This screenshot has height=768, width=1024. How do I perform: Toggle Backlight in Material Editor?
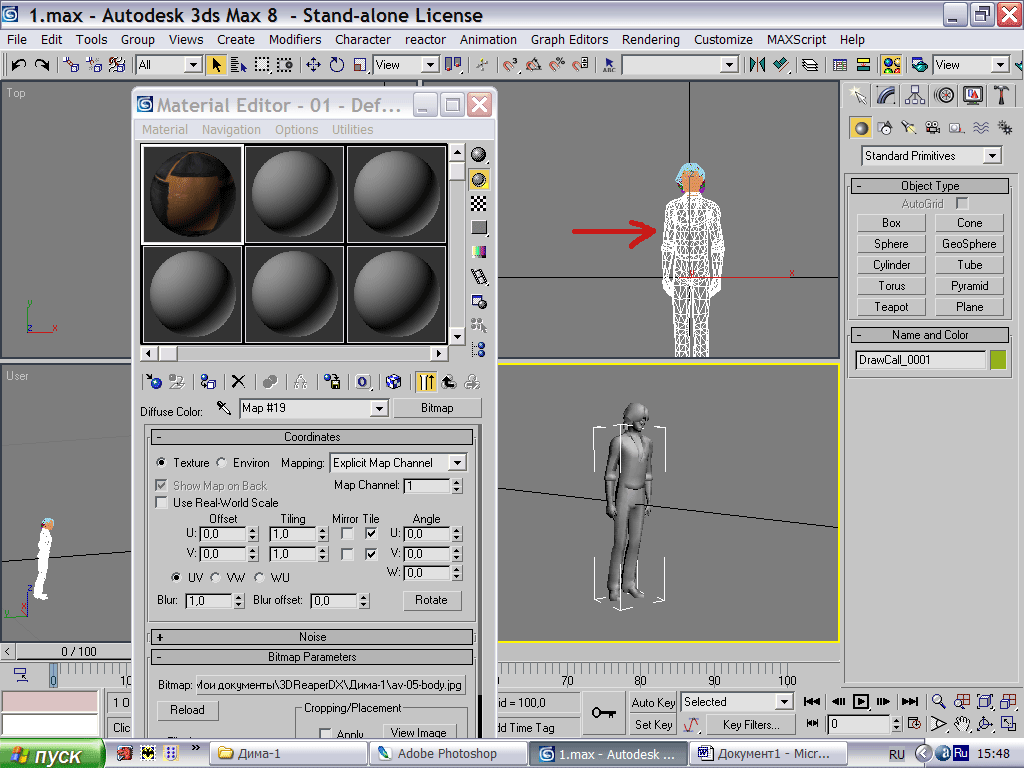tap(479, 180)
